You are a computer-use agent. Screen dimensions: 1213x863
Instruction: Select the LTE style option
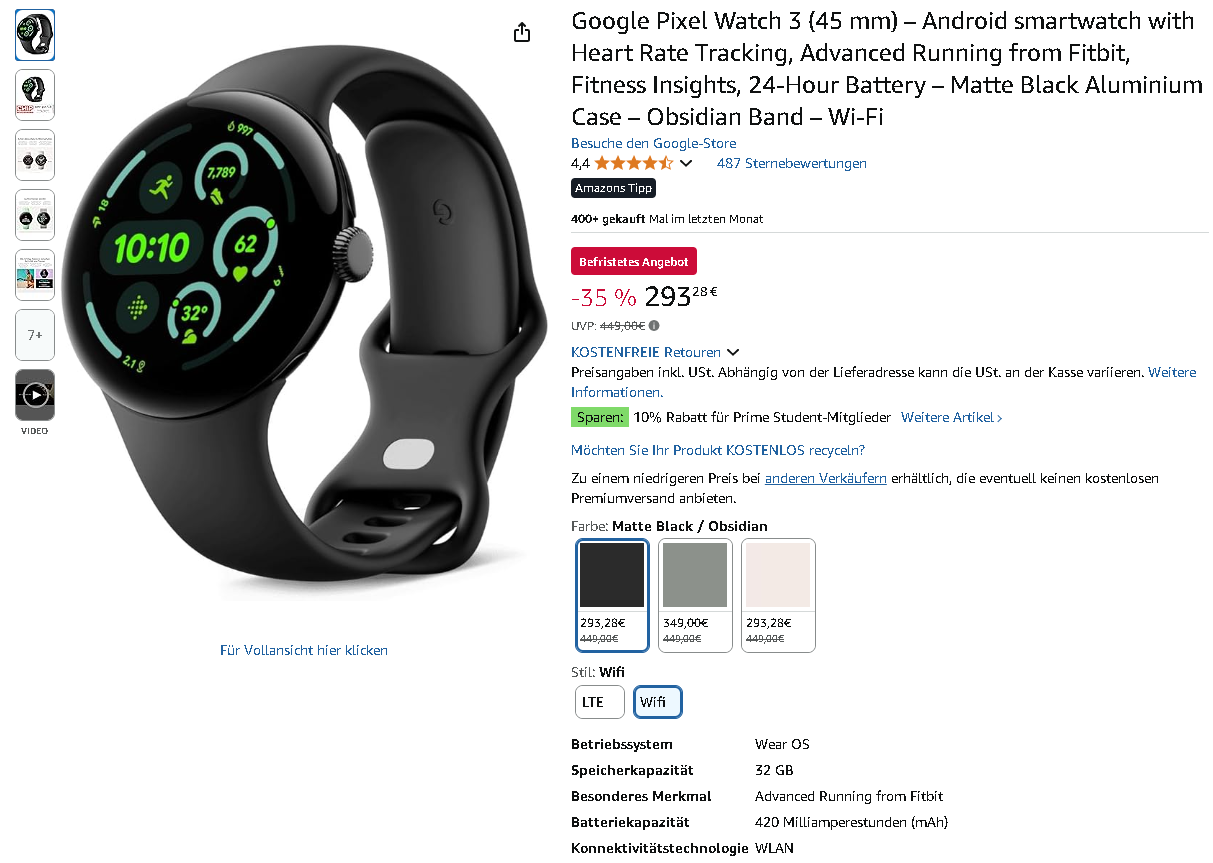(x=600, y=702)
